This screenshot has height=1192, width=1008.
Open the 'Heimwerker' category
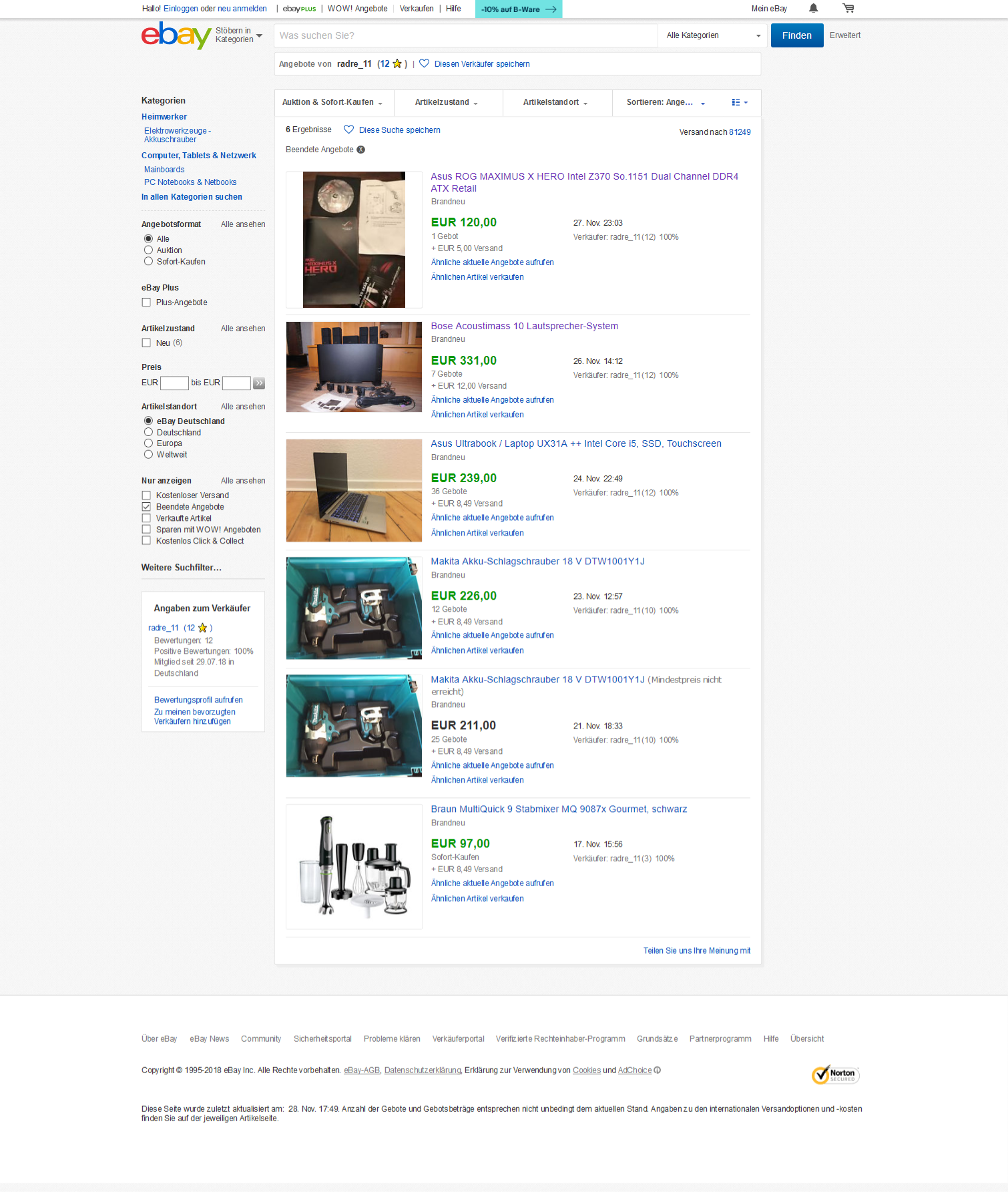[x=164, y=117]
